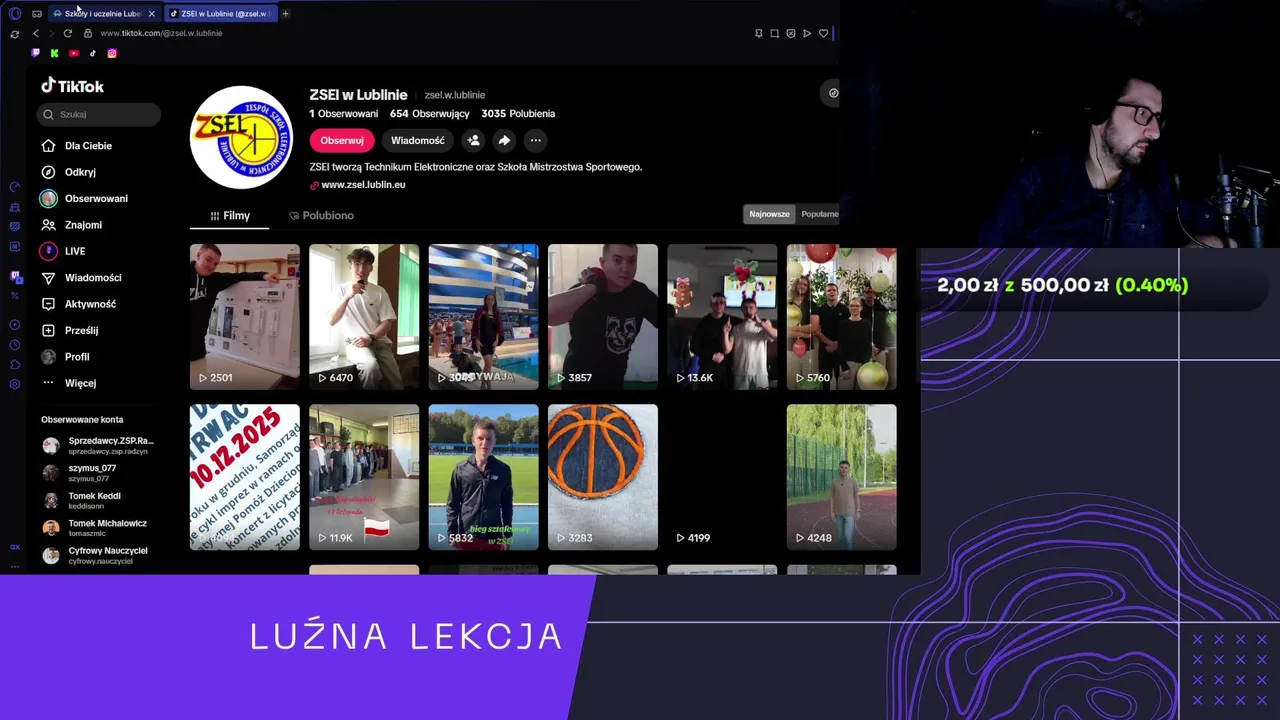Open the TikTok bookmark icon

point(93,53)
